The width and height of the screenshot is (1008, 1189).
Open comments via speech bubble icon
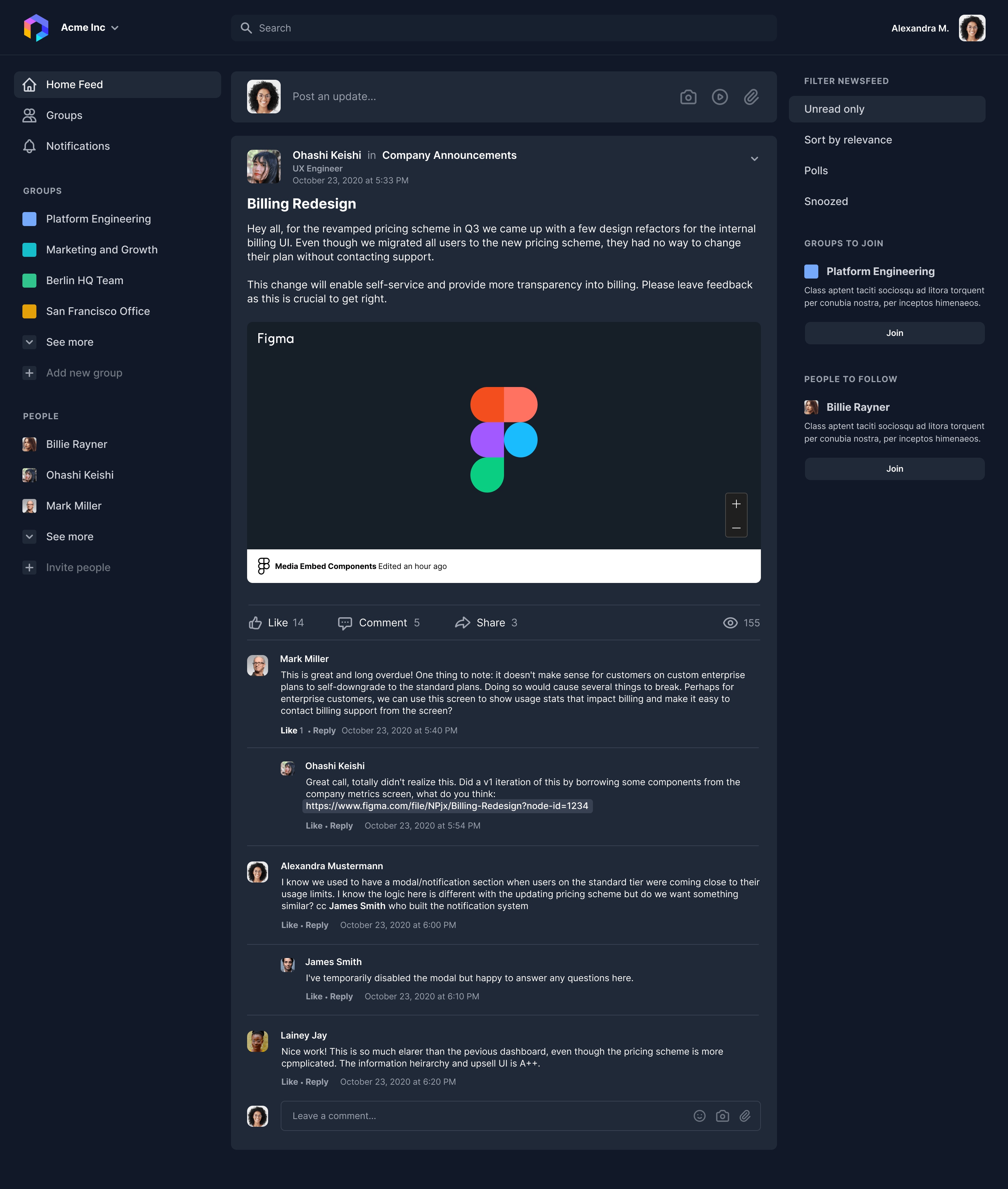pyautogui.click(x=344, y=623)
